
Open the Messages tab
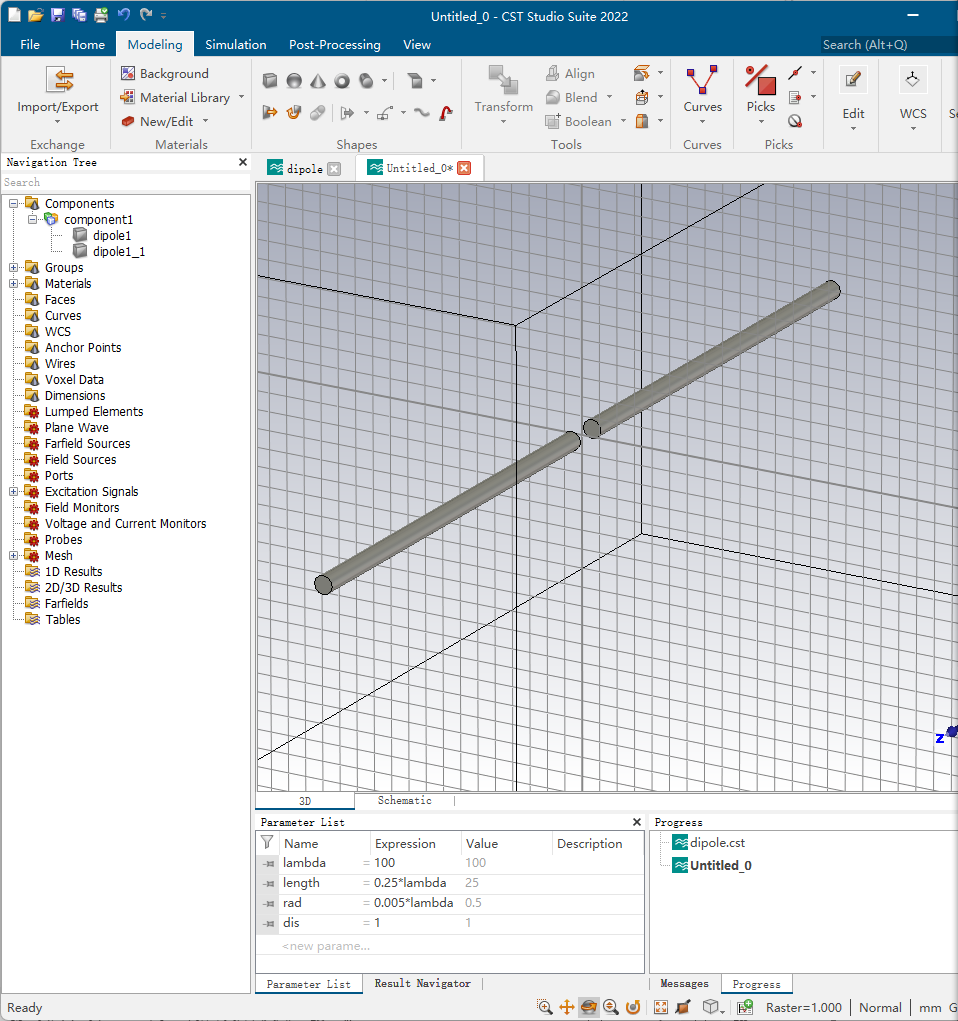[684, 983]
